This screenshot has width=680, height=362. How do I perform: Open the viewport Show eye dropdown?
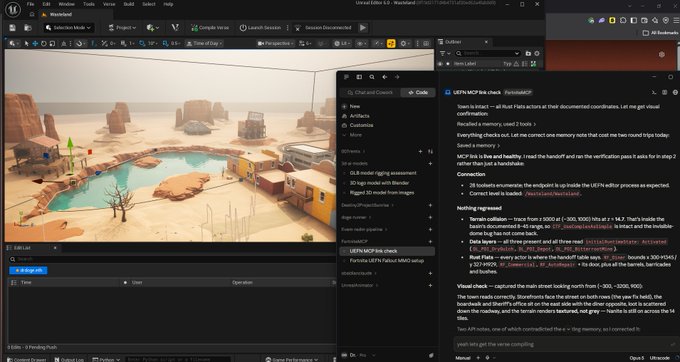pyautogui.click(x=361, y=43)
